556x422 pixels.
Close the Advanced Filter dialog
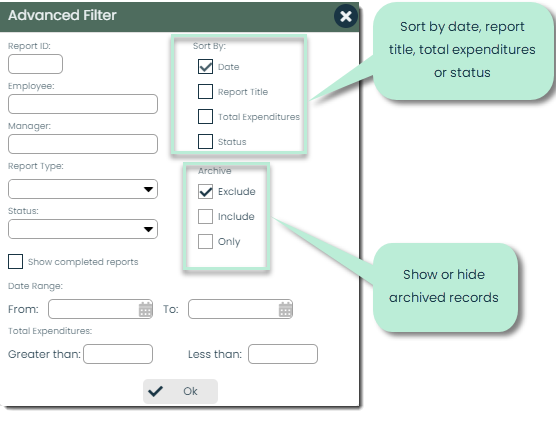345,16
